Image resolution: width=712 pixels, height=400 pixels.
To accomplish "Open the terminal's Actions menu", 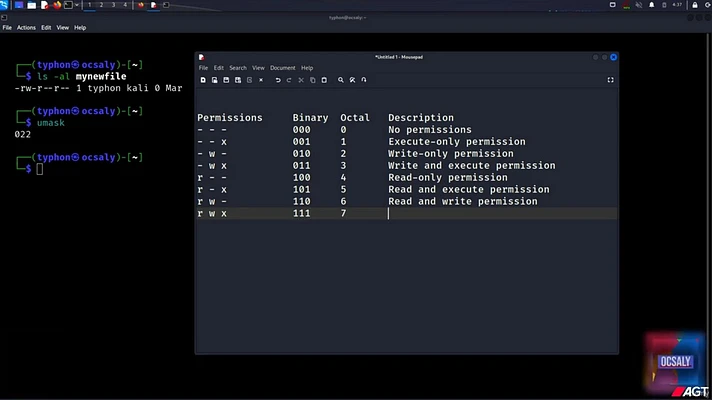I will click(26, 28).
